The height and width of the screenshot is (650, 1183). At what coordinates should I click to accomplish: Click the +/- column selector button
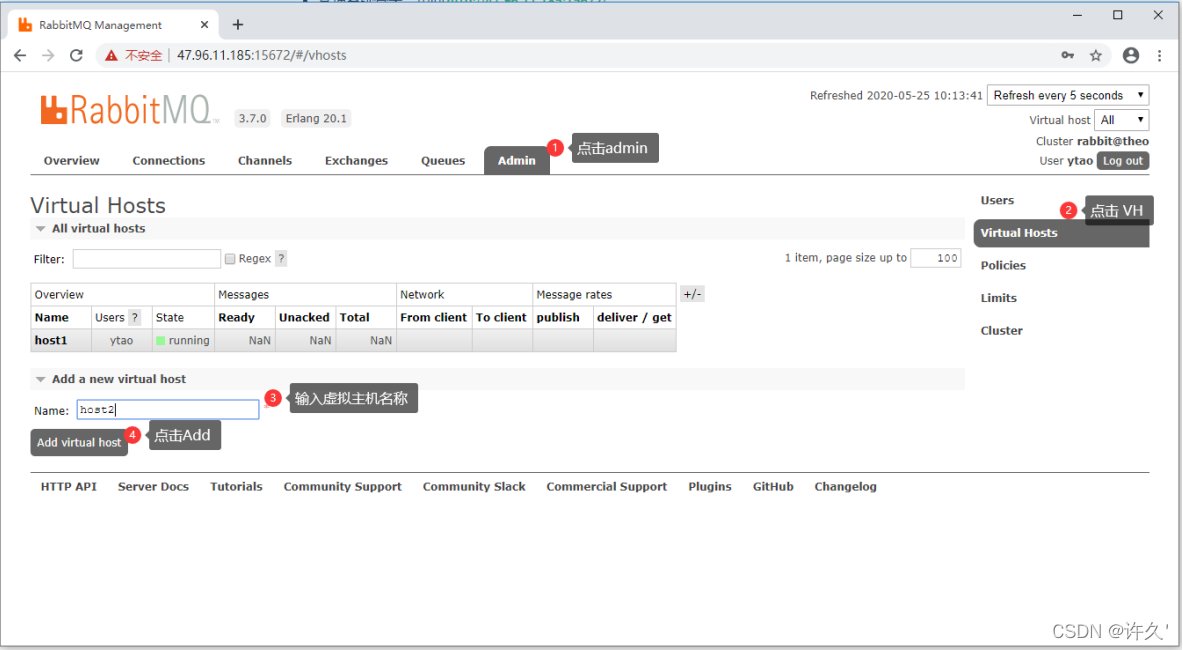692,294
